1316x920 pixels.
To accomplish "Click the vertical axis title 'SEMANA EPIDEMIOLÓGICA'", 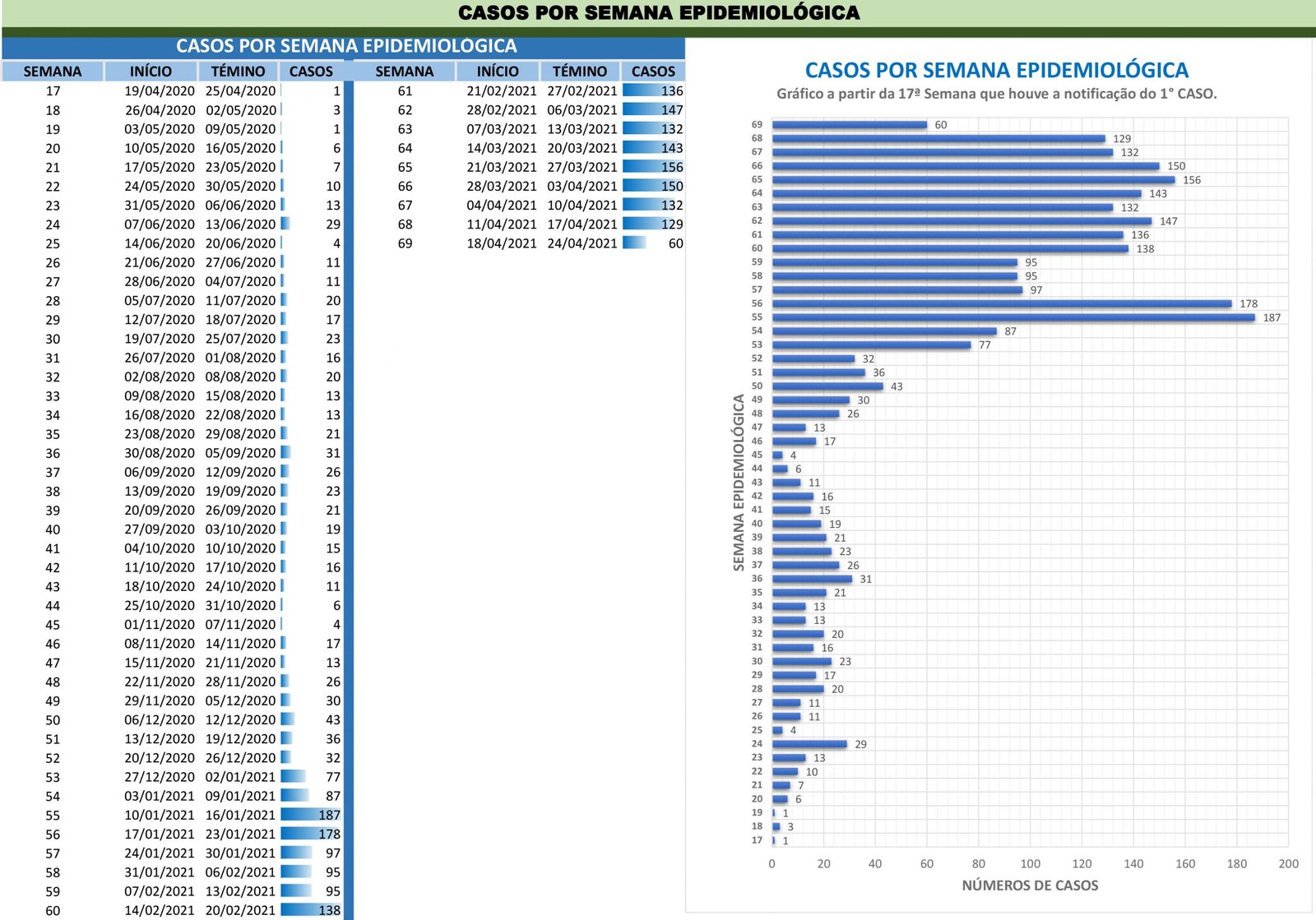I will (x=739, y=483).
